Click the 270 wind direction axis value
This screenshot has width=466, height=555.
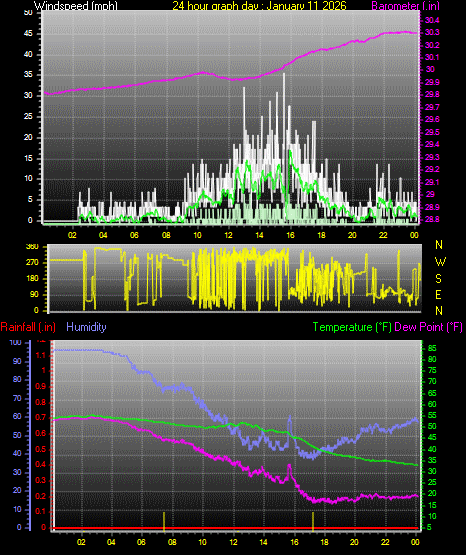[x=32, y=263]
